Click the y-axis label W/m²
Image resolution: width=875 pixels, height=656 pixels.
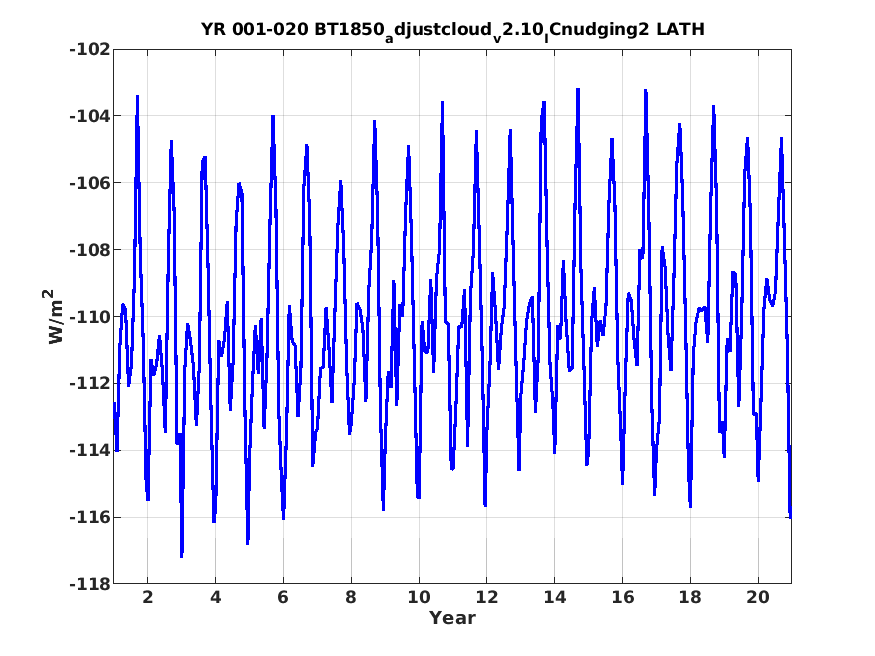(x=54, y=316)
